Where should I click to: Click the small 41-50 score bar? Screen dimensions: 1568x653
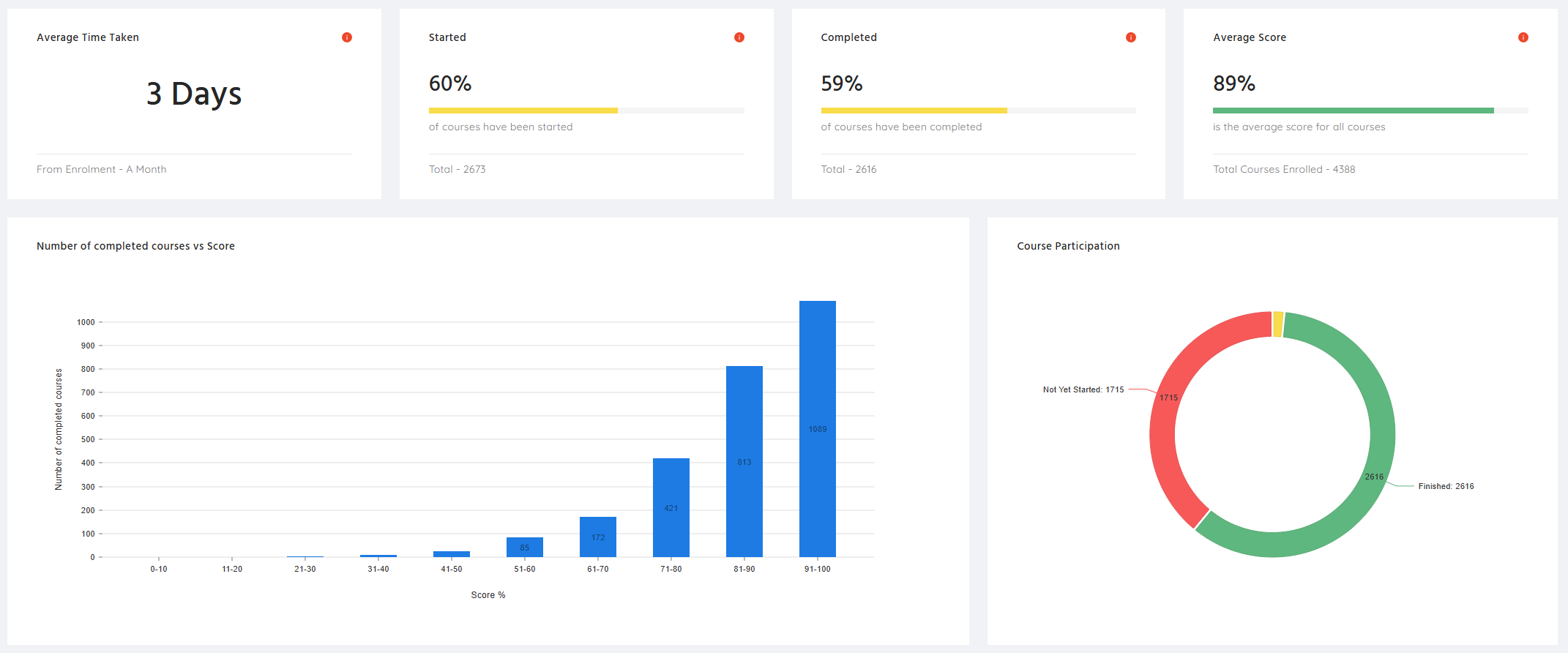pyautogui.click(x=451, y=554)
